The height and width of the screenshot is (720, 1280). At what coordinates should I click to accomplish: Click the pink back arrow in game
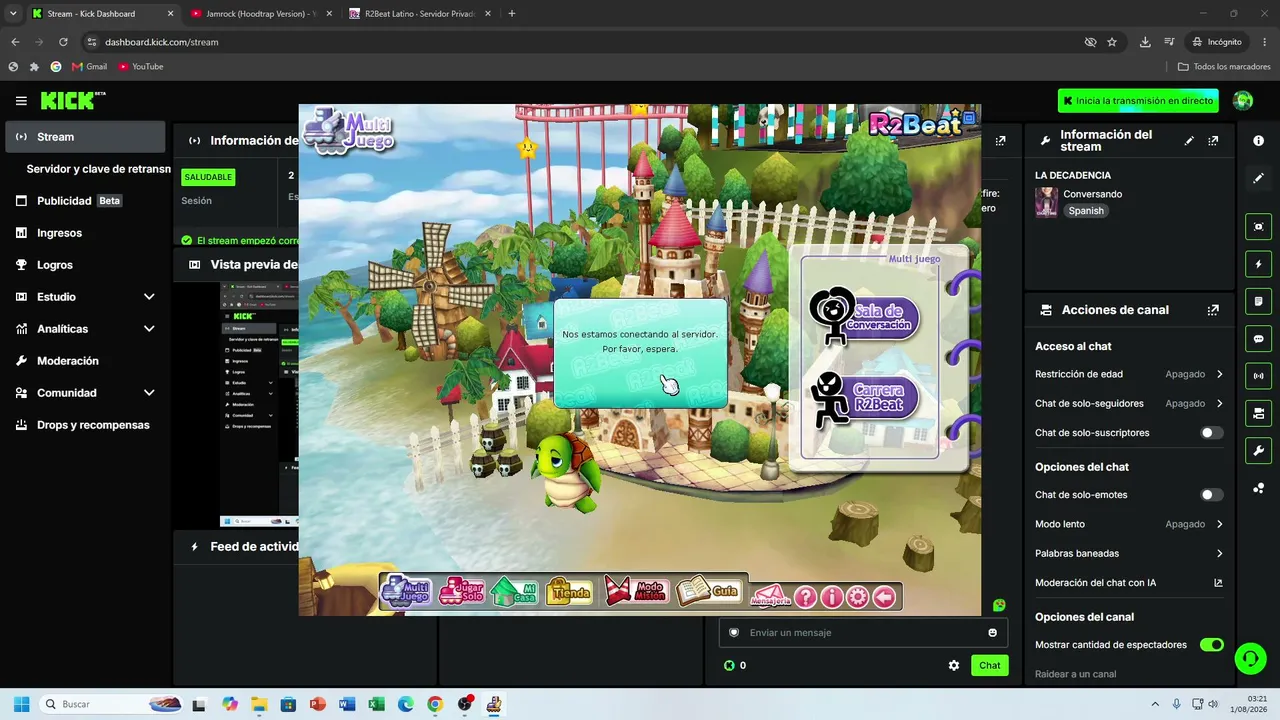click(884, 597)
